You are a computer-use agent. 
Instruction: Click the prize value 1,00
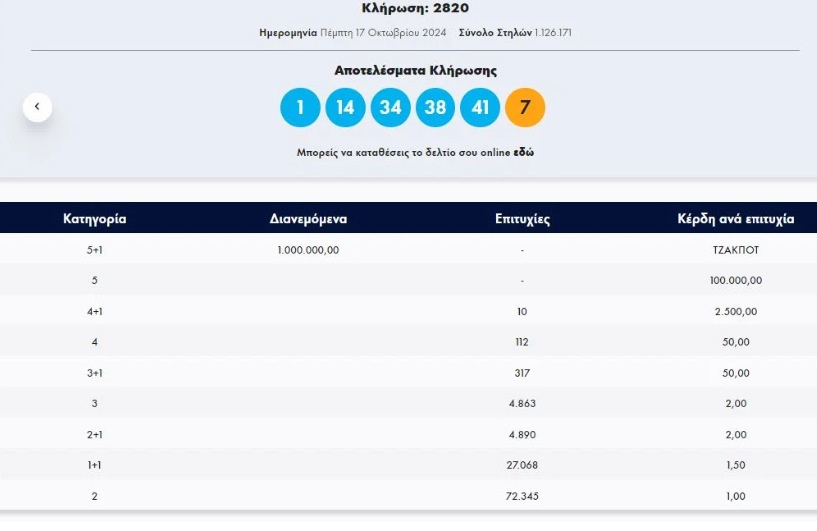click(x=736, y=496)
